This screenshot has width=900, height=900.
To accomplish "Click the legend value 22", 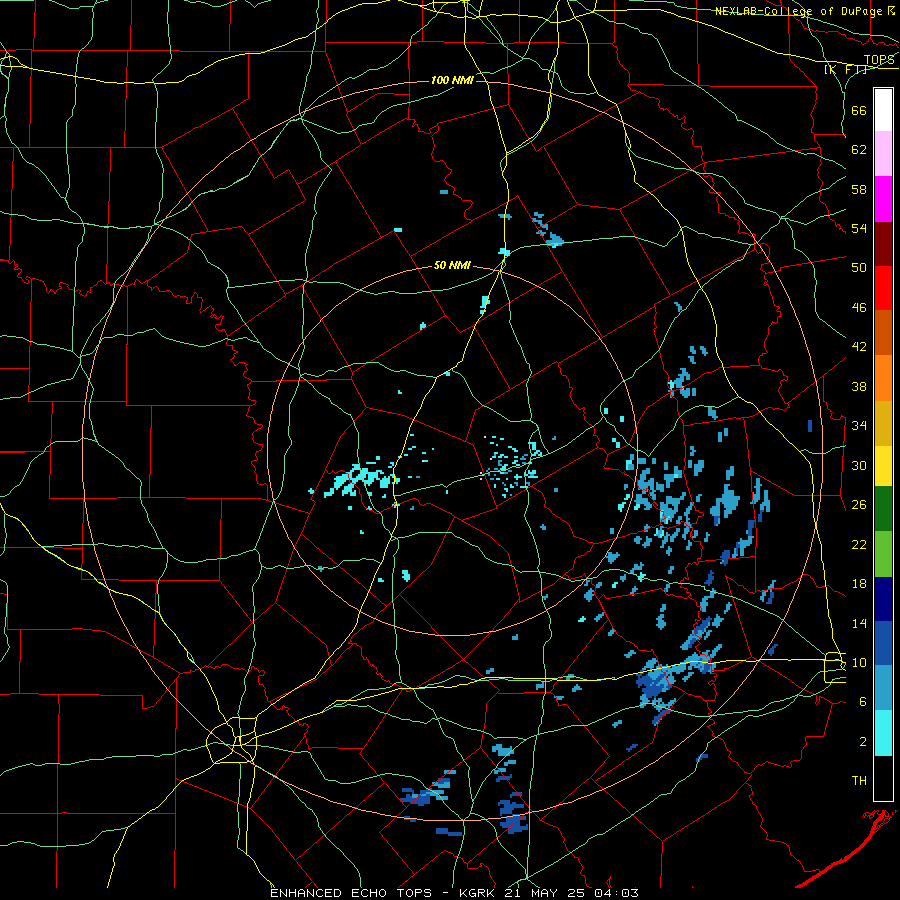I will click(x=859, y=544).
